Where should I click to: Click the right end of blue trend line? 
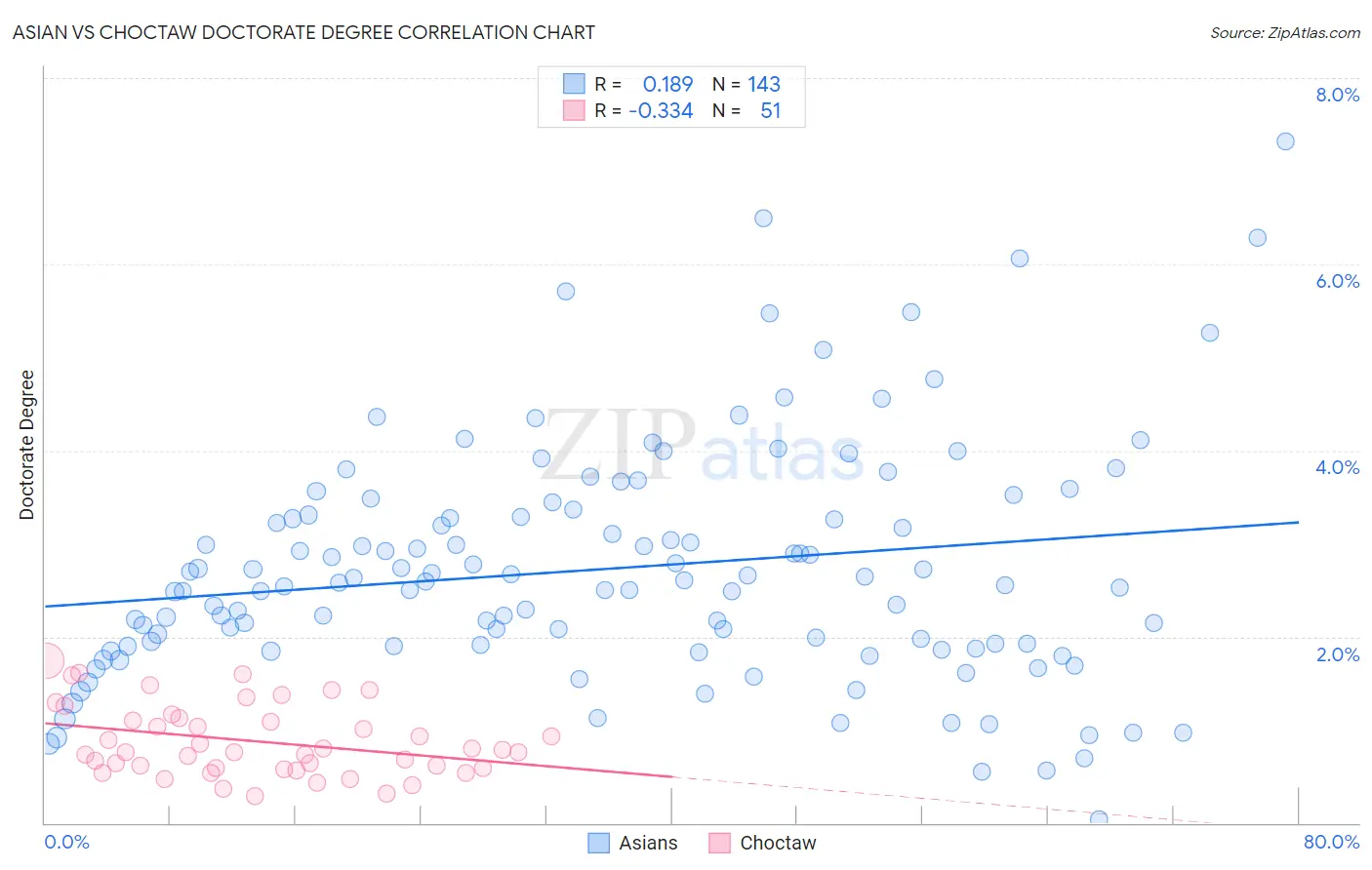[x=1299, y=522]
